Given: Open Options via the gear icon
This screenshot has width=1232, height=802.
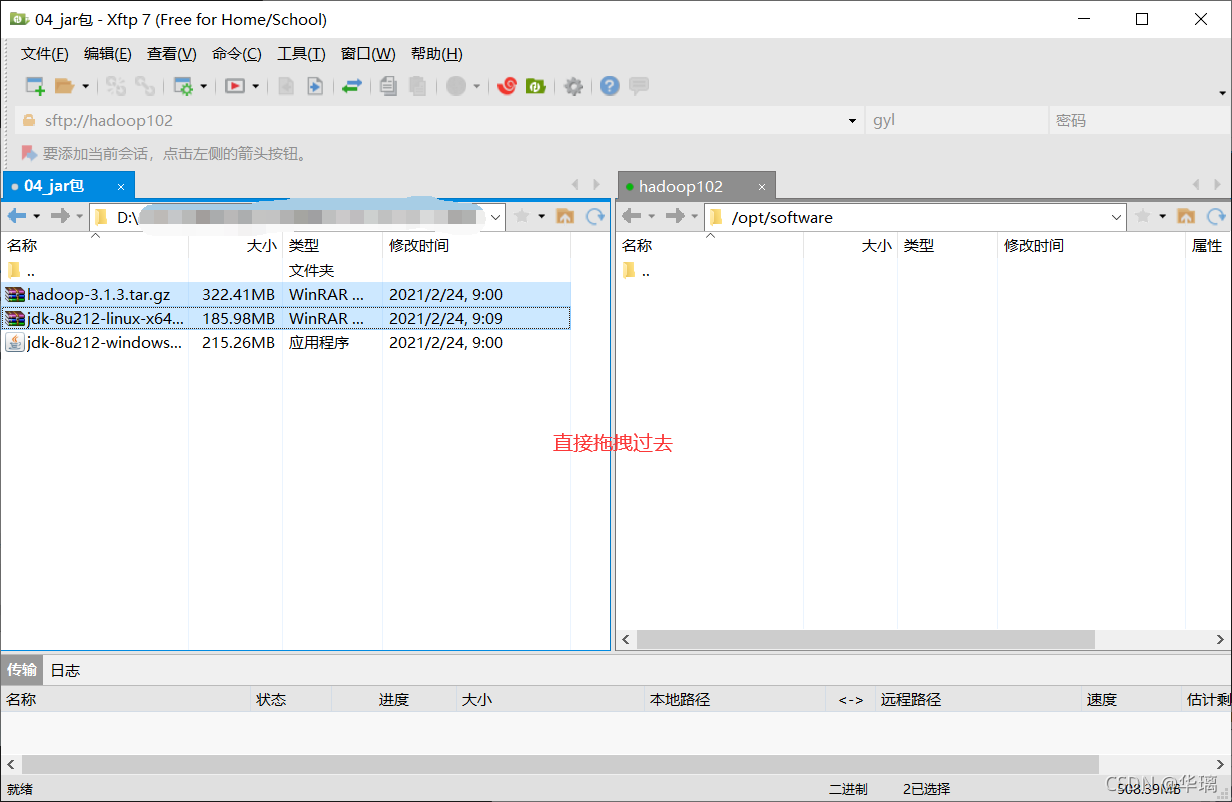Looking at the screenshot, I should click(x=573, y=86).
